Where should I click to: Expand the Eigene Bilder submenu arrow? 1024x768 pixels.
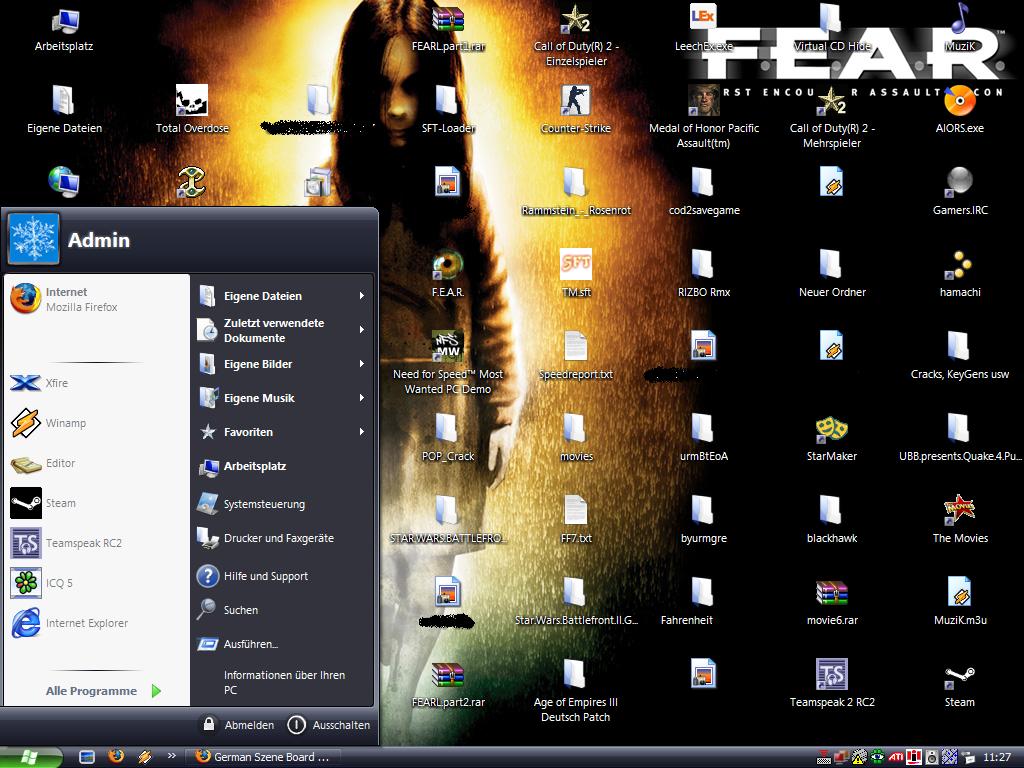tap(362, 364)
